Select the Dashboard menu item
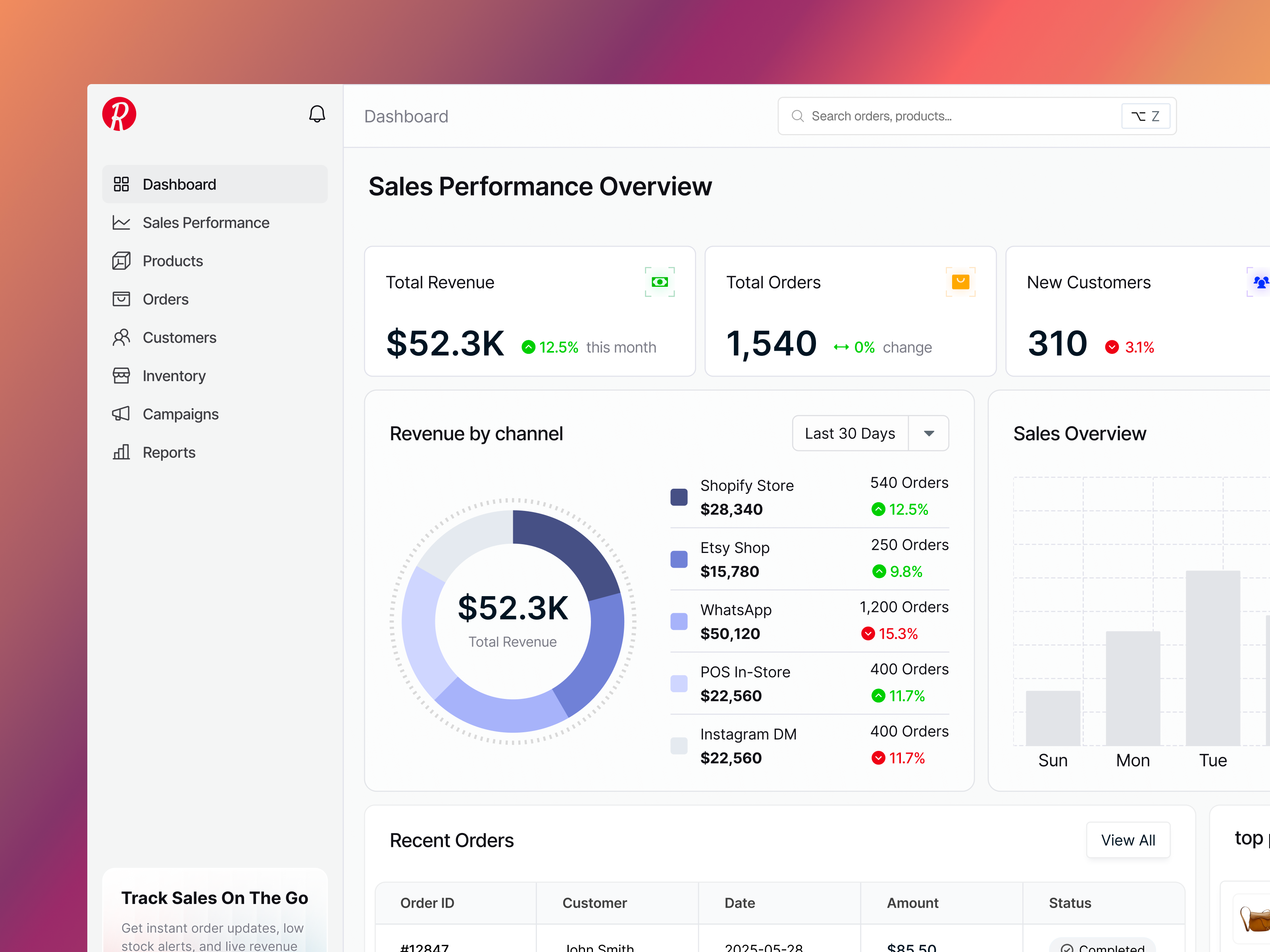 pos(179,184)
